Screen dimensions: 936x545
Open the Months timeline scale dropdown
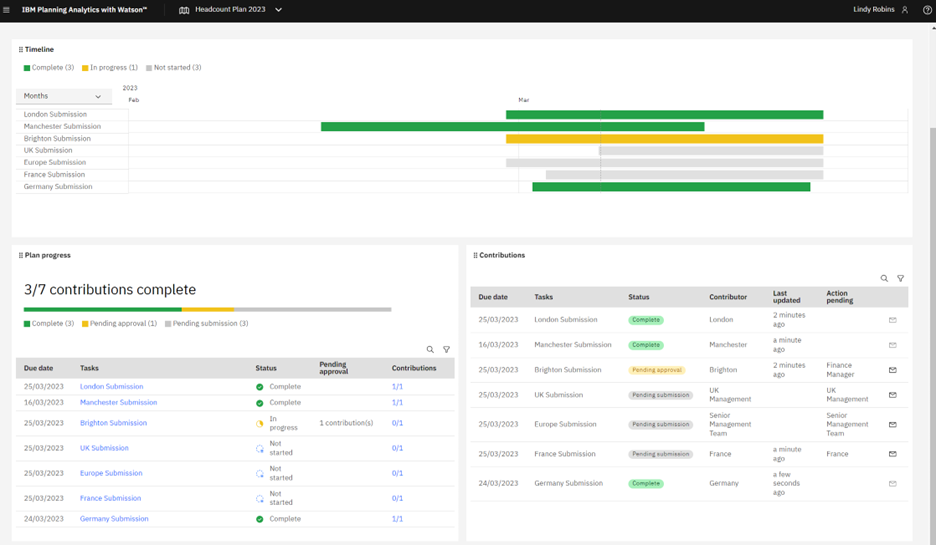[63, 96]
